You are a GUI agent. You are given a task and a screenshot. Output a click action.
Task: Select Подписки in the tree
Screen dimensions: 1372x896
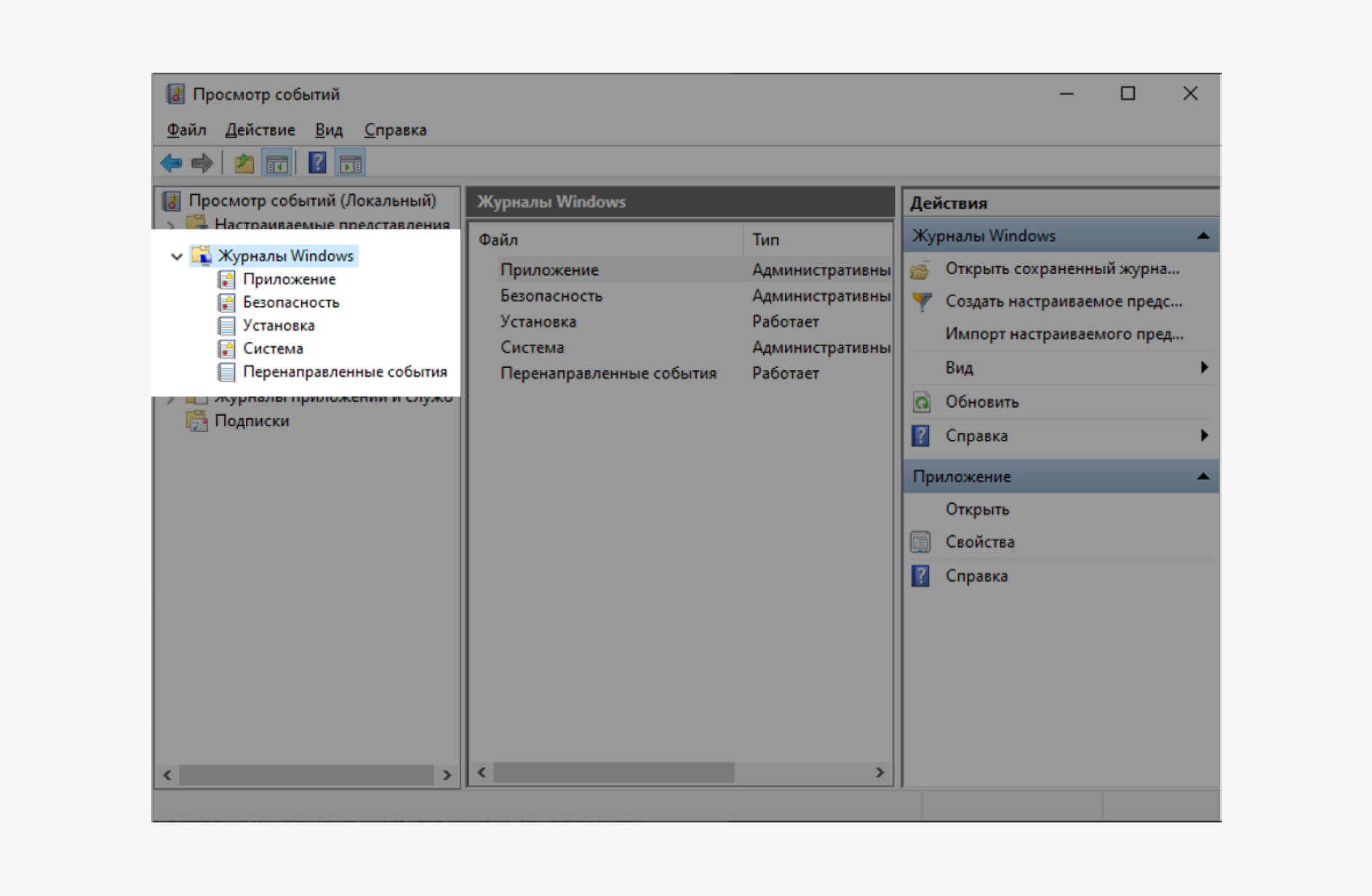click(252, 421)
